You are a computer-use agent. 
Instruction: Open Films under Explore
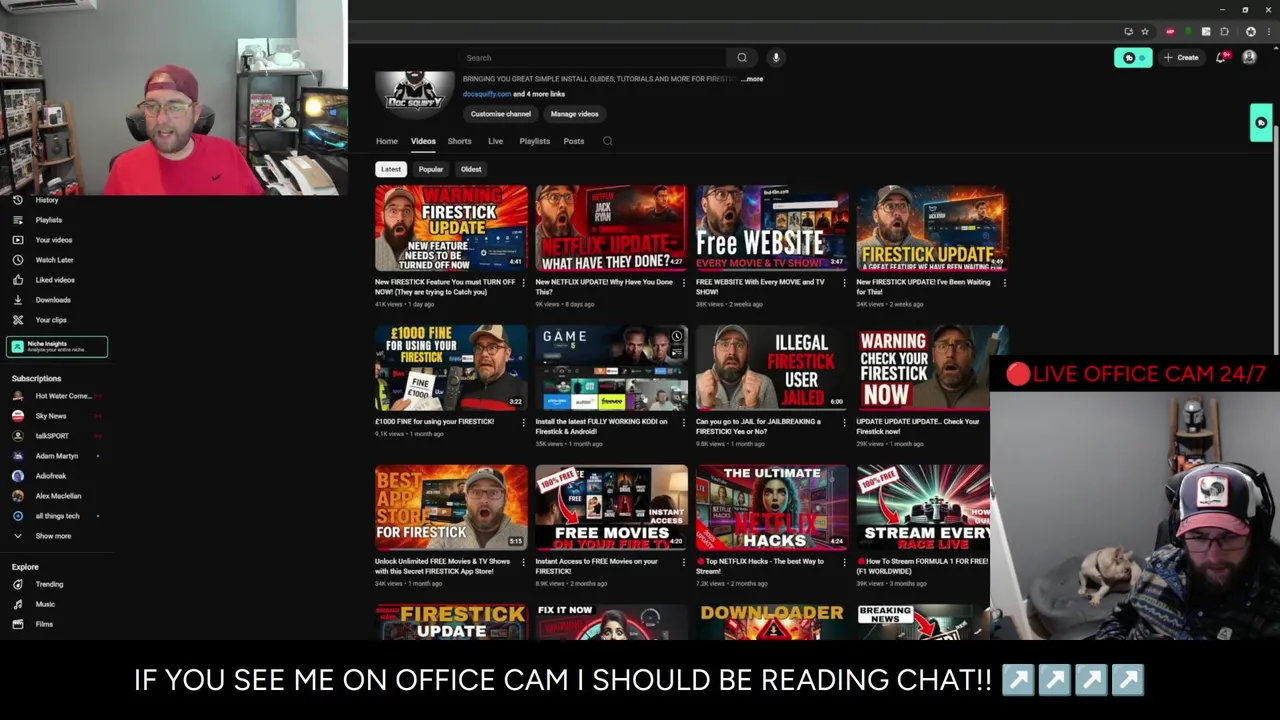coord(44,624)
